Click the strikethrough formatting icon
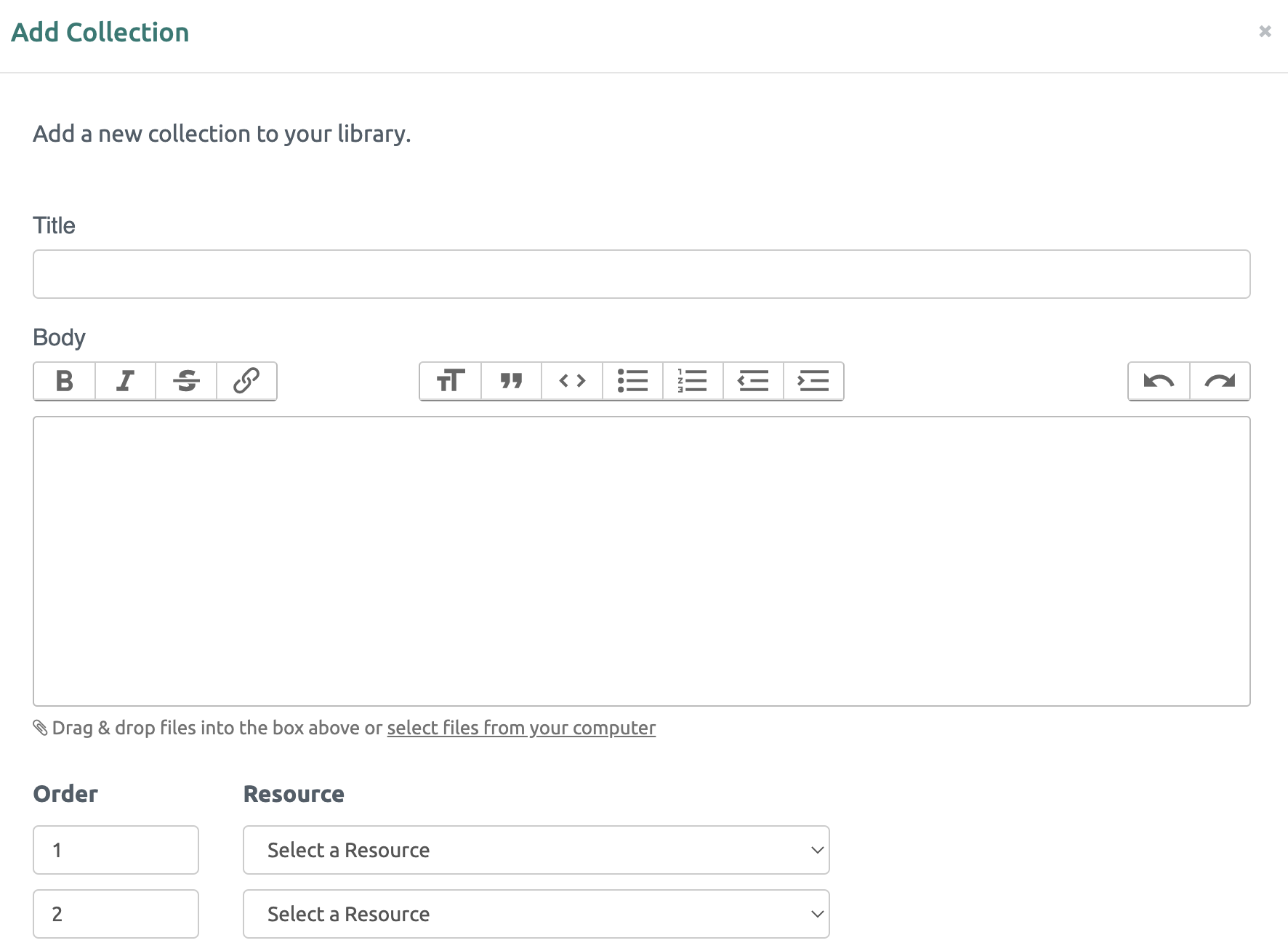This screenshot has height=951, width=1288. pyautogui.click(x=186, y=381)
